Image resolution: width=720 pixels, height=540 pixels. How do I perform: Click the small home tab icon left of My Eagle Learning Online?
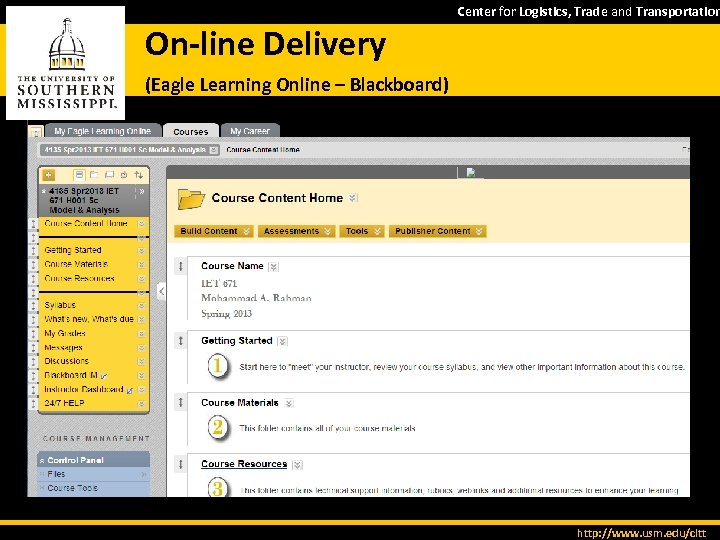pyautogui.click(x=35, y=132)
